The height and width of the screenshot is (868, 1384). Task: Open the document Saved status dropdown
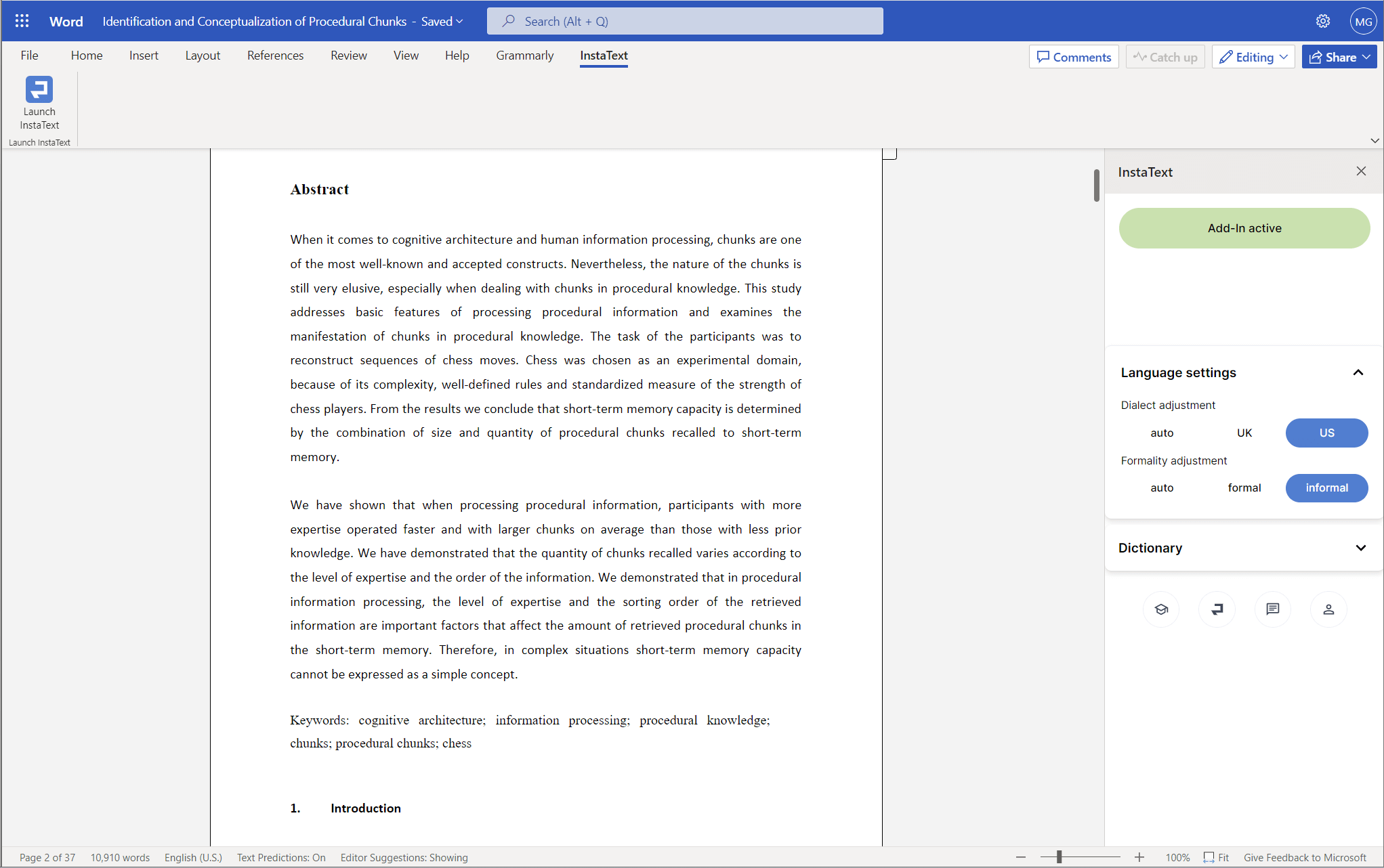tap(442, 21)
